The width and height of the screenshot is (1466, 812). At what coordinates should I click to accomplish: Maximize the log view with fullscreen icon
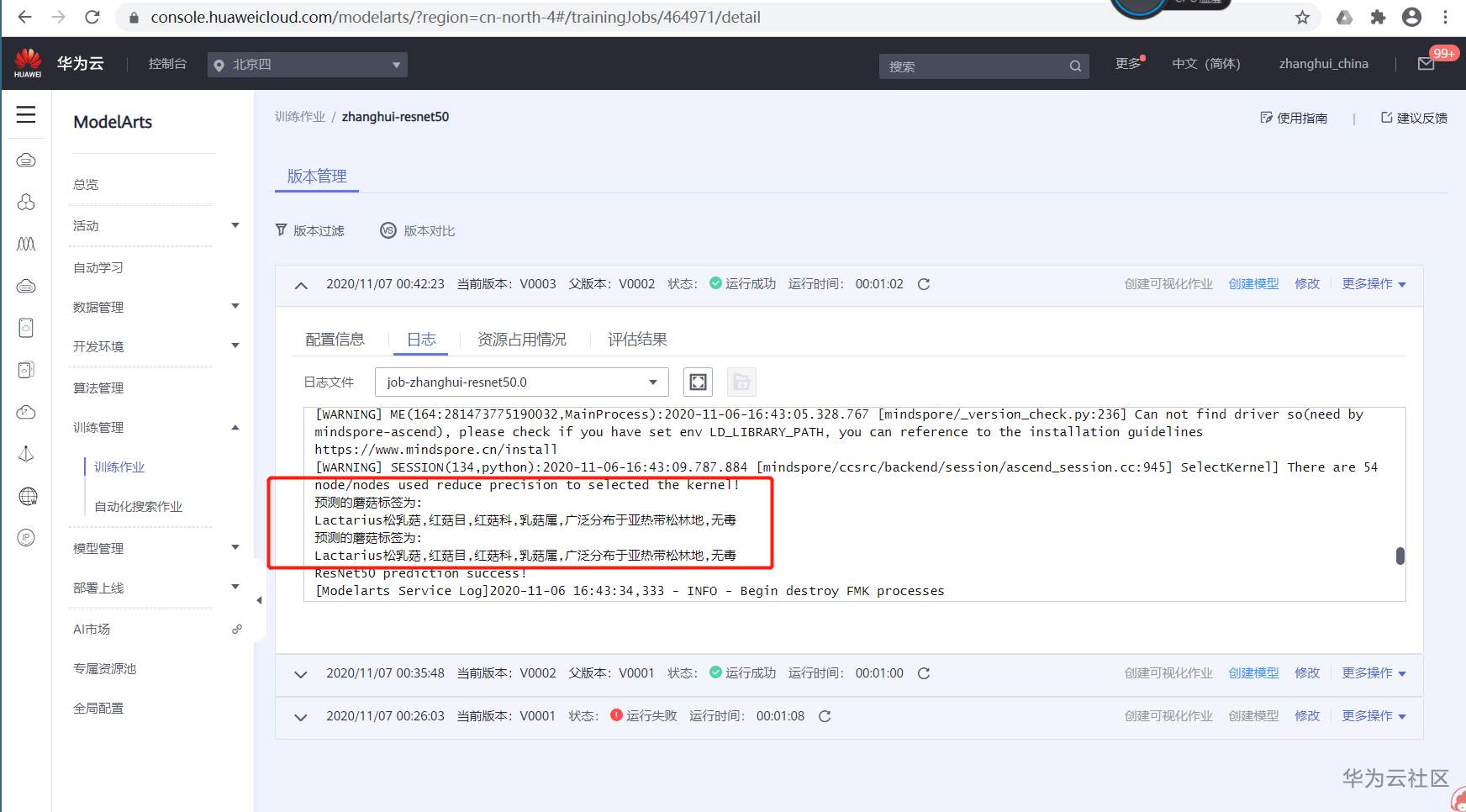pos(698,382)
